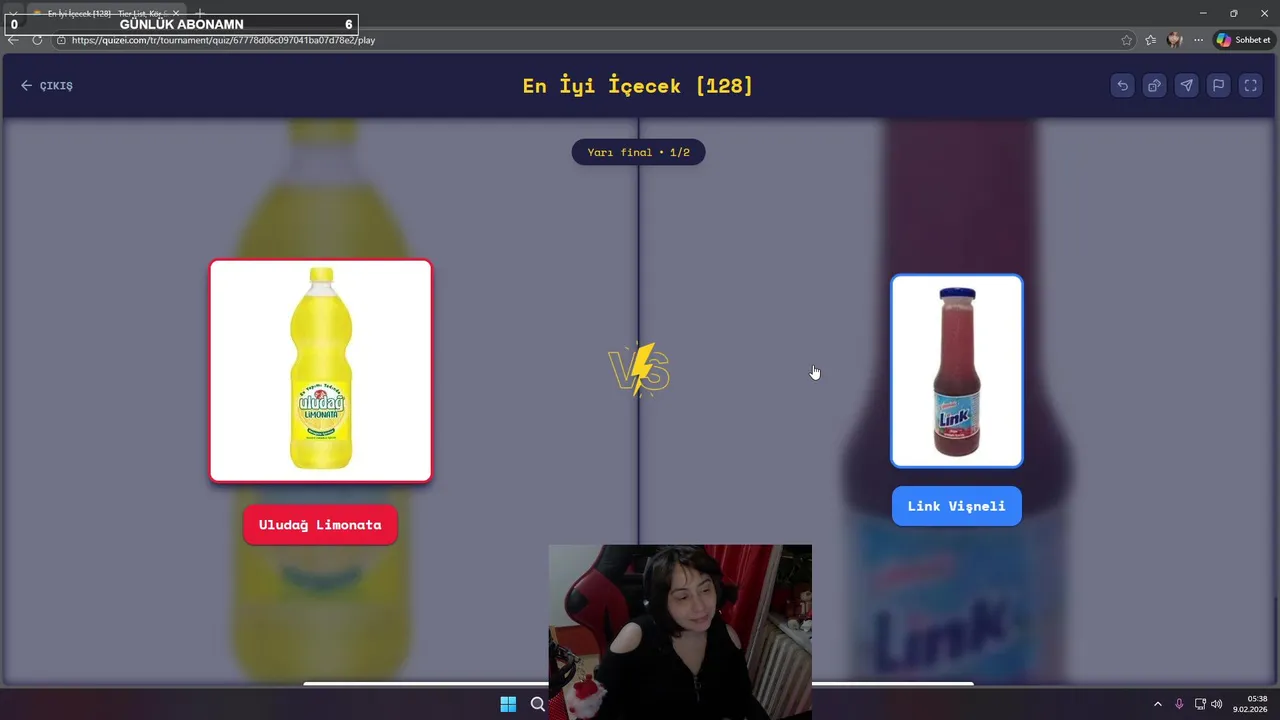Report the quiz with the flag icon
This screenshot has width=1280, height=720.
coord(1218,86)
